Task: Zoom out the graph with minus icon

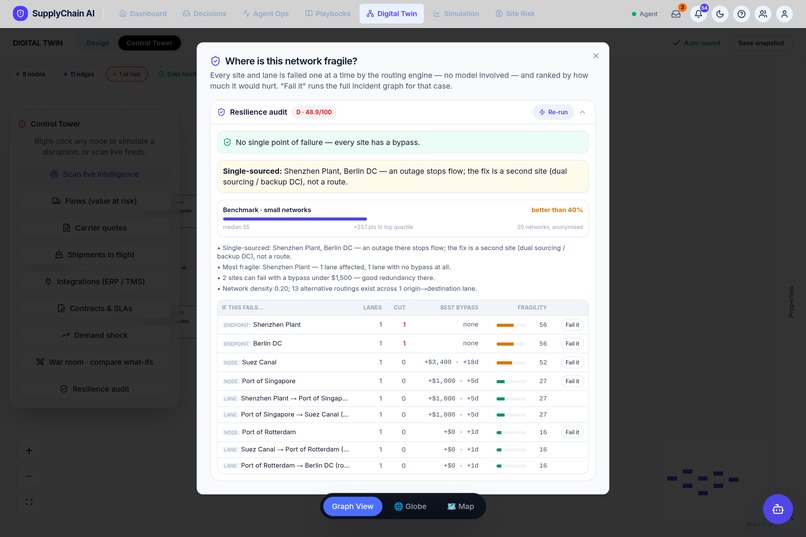Action: [29, 476]
